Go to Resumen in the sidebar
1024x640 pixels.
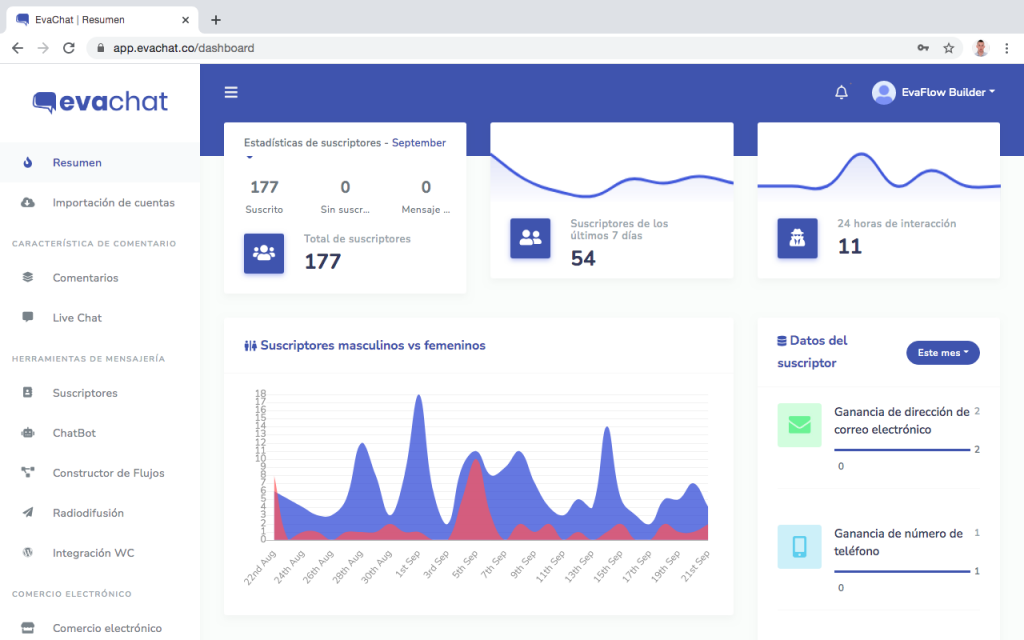coord(77,162)
